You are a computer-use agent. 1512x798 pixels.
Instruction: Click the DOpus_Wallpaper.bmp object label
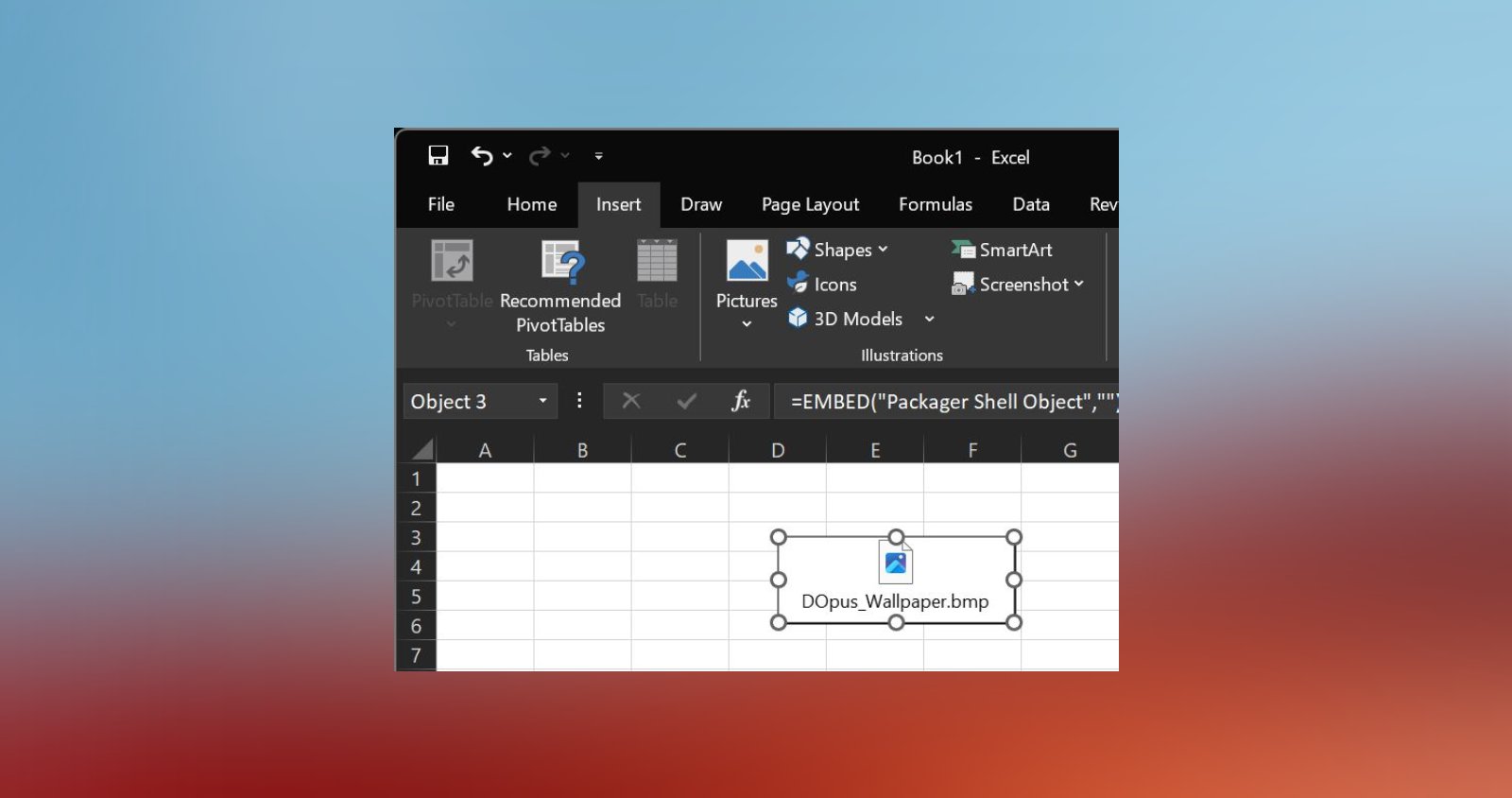(895, 601)
